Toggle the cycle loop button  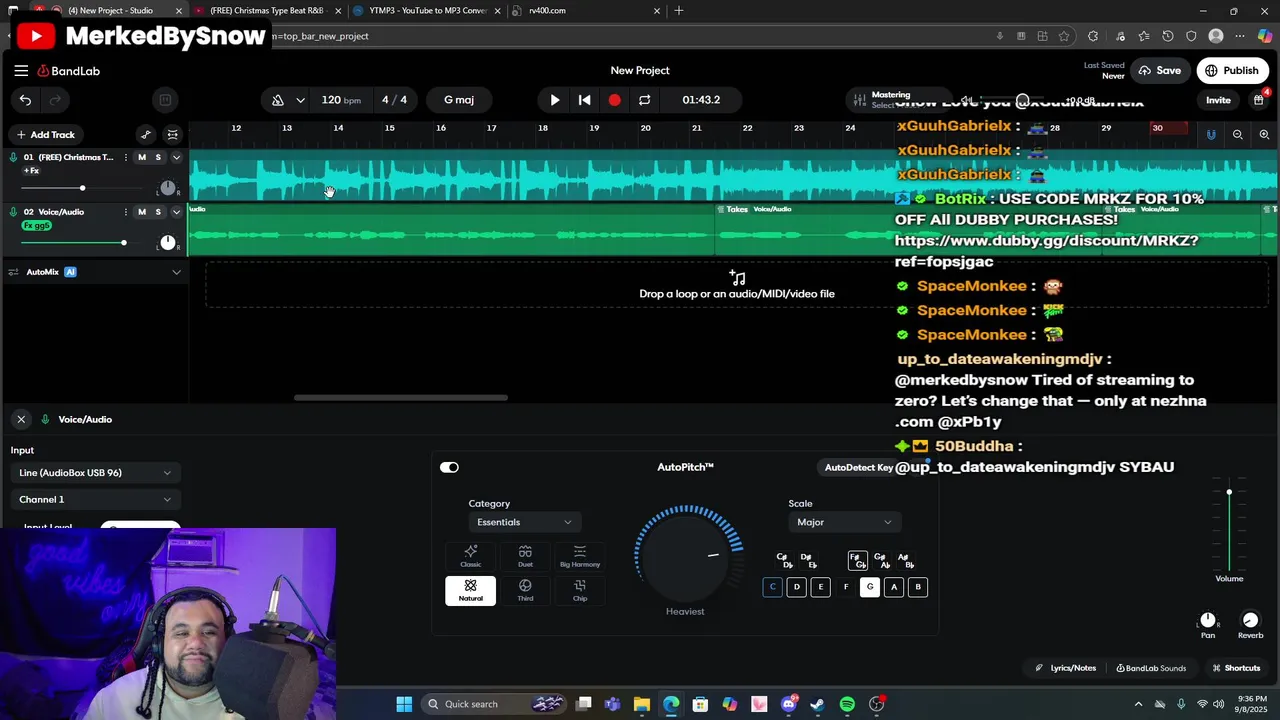644,100
